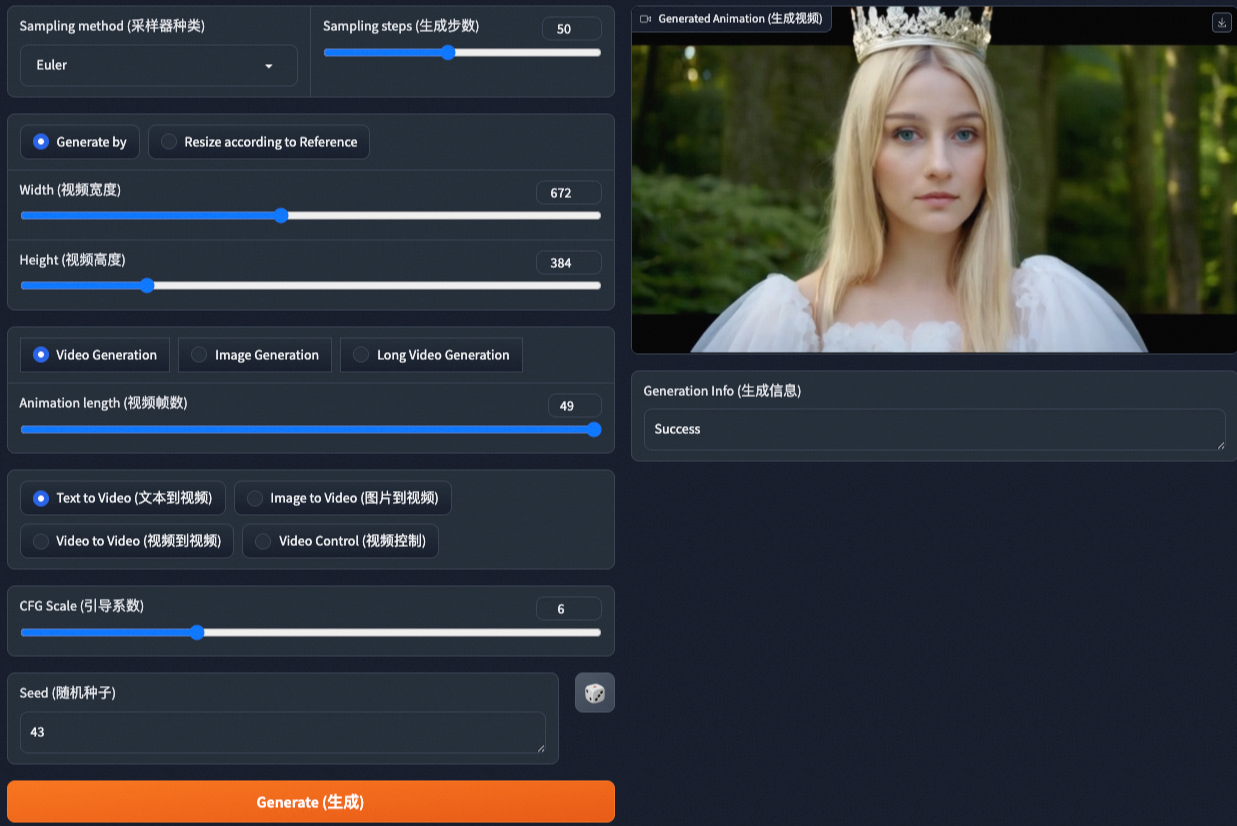Adjust the Height (视频高度) slider
Image resolution: width=1237 pixels, height=826 pixels.
[x=310, y=285]
